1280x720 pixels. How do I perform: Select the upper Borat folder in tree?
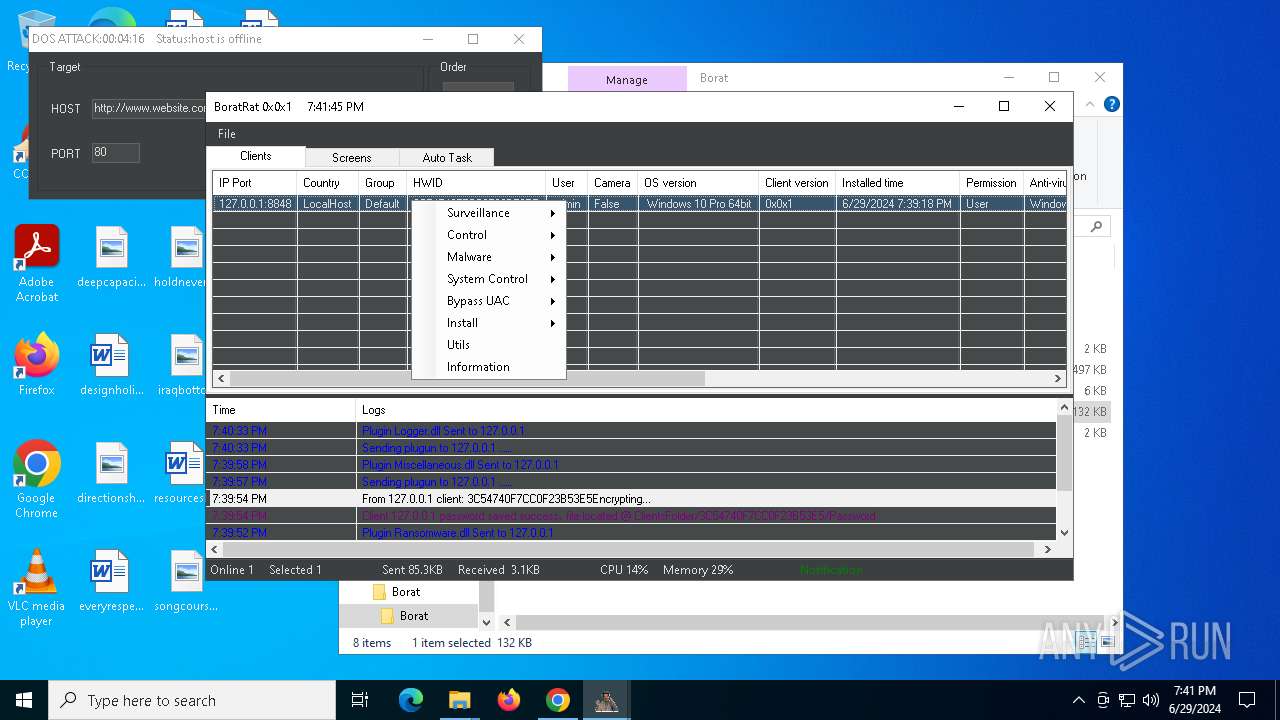click(x=406, y=592)
